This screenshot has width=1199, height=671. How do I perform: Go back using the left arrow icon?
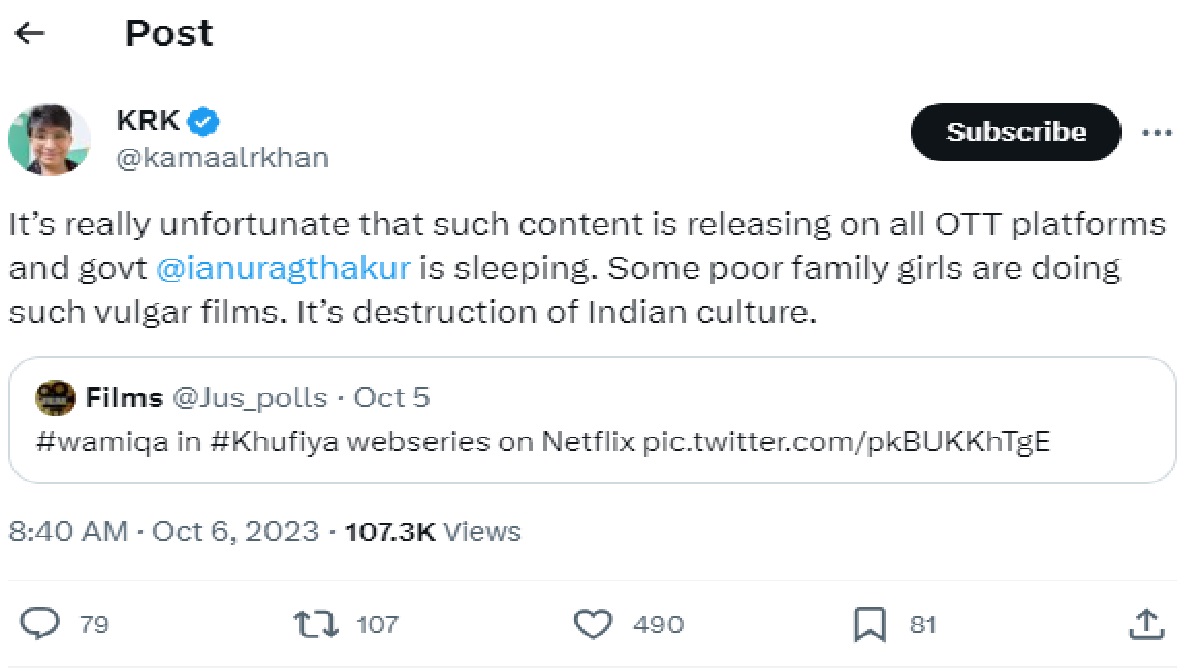(x=30, y=33)
